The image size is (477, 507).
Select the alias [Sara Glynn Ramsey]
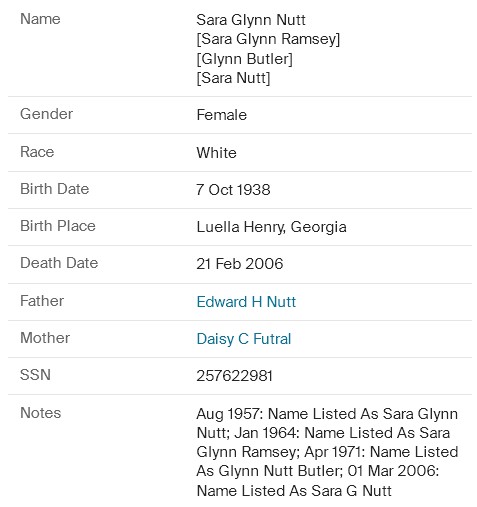268,39
